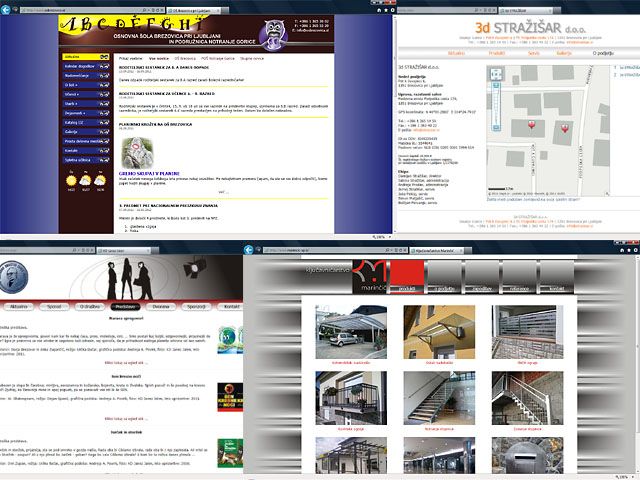Screen dimensions: 640x480
Task: Click the map pan control arrows
Action: click(x=496, y=74)
